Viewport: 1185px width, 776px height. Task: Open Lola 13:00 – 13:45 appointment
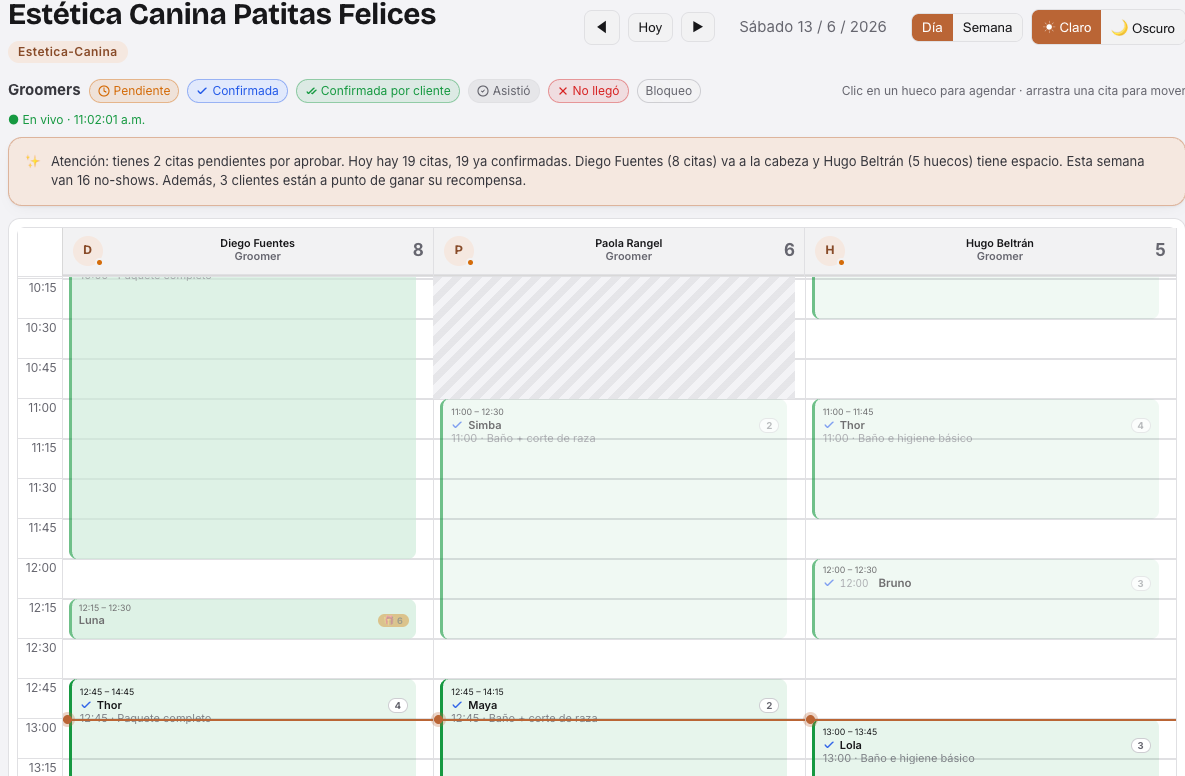(x=985, y=748)
